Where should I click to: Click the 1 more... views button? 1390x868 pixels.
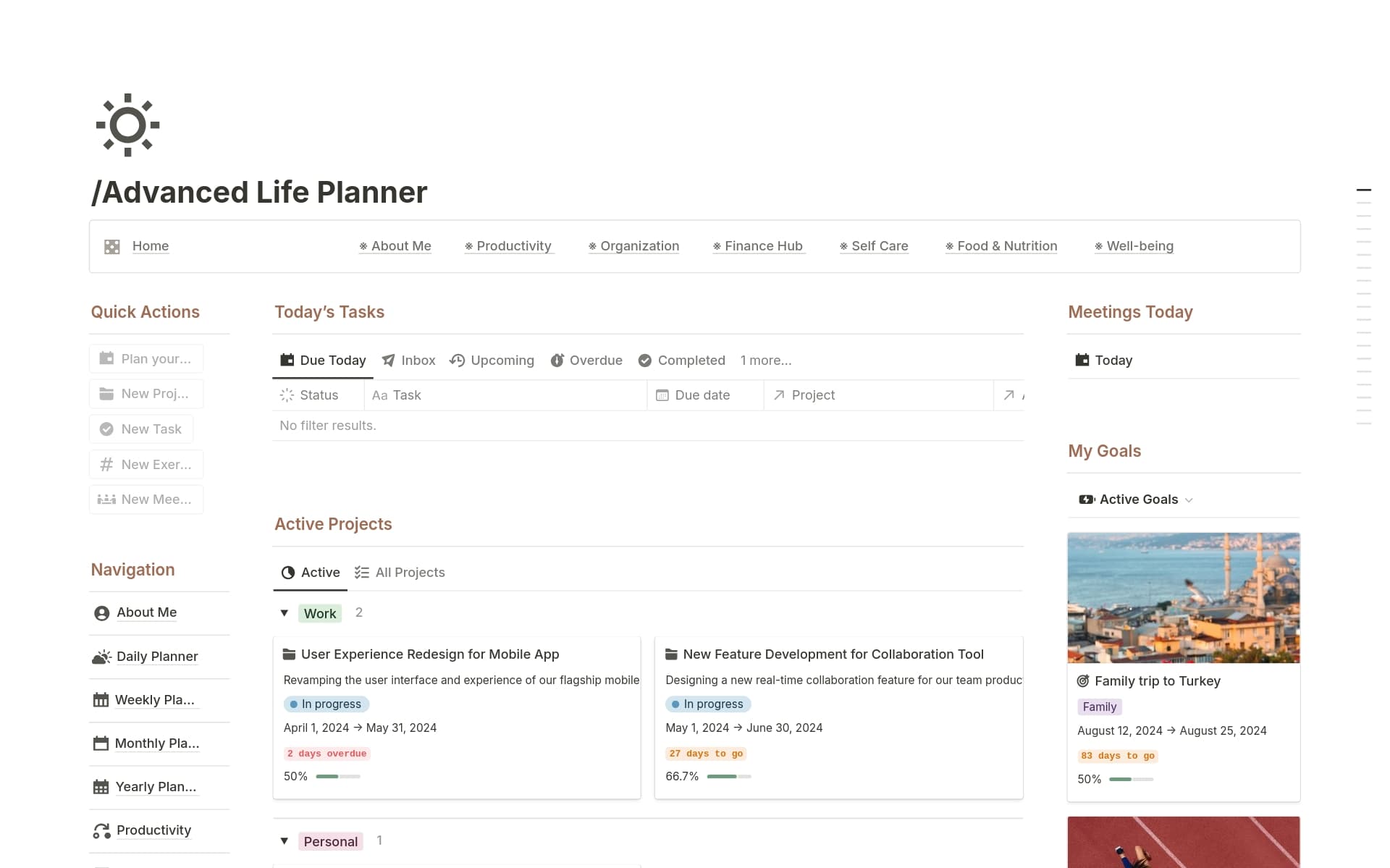(765, 360)
